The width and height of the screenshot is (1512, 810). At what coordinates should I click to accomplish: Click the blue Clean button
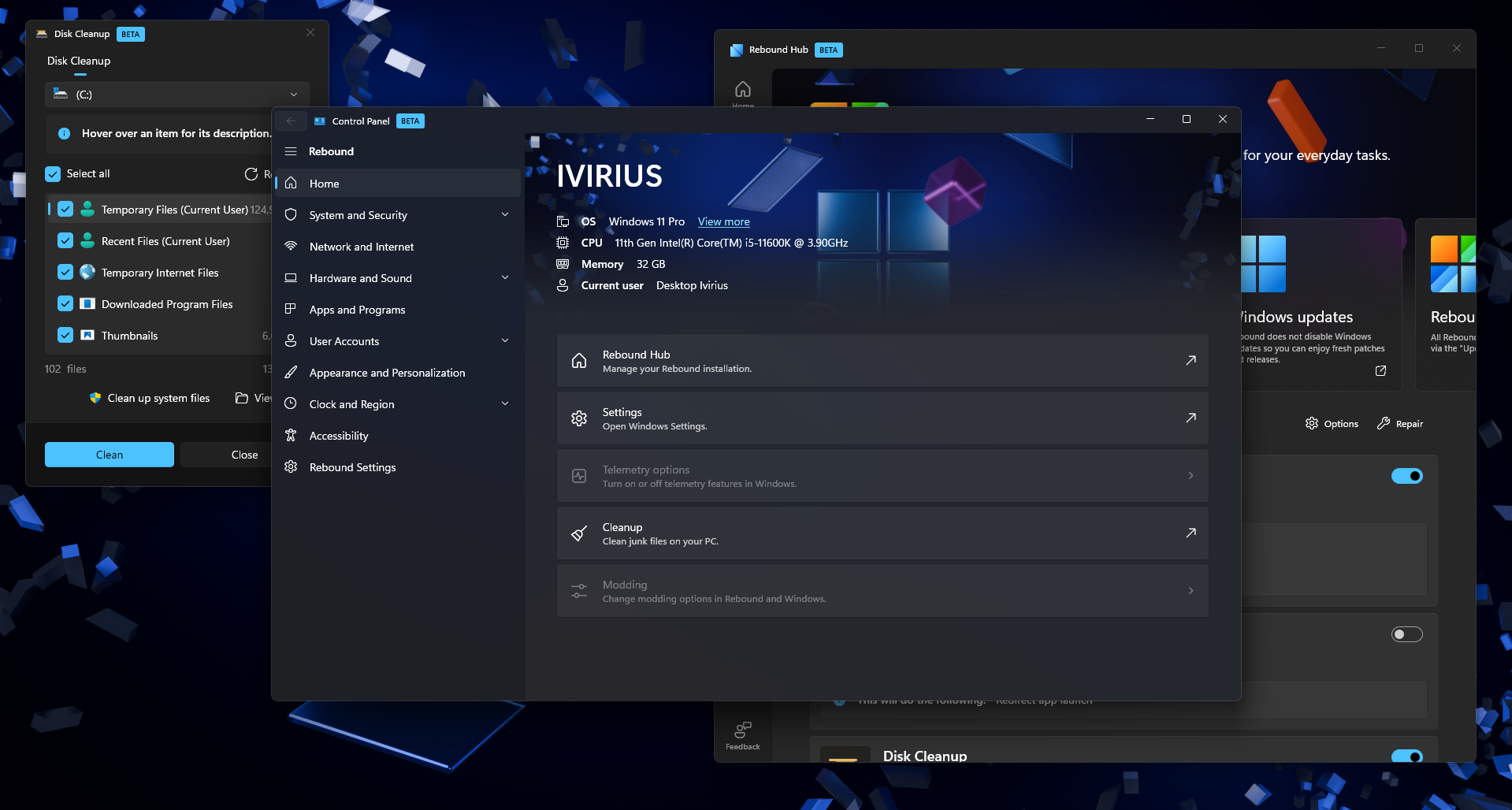point(110,455)
